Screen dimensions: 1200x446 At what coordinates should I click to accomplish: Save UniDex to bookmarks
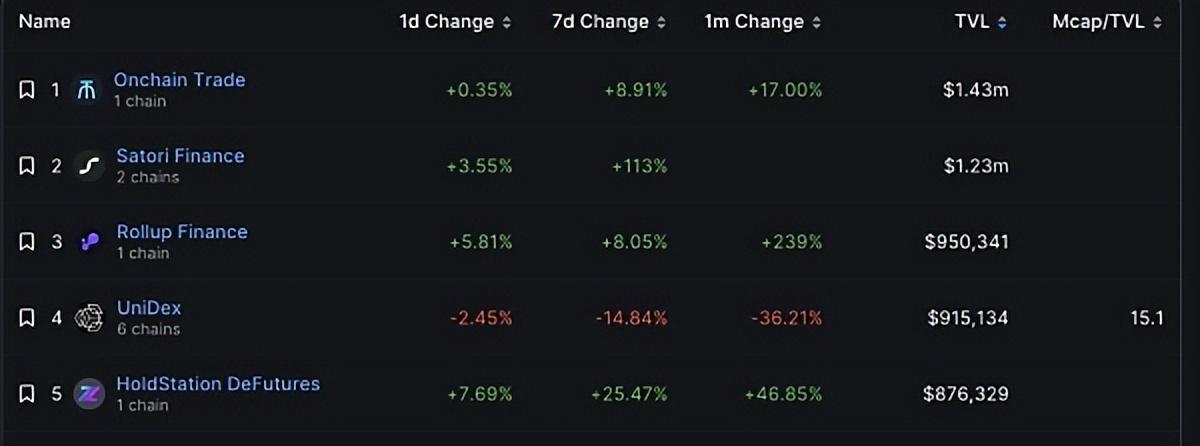(27, 318)
